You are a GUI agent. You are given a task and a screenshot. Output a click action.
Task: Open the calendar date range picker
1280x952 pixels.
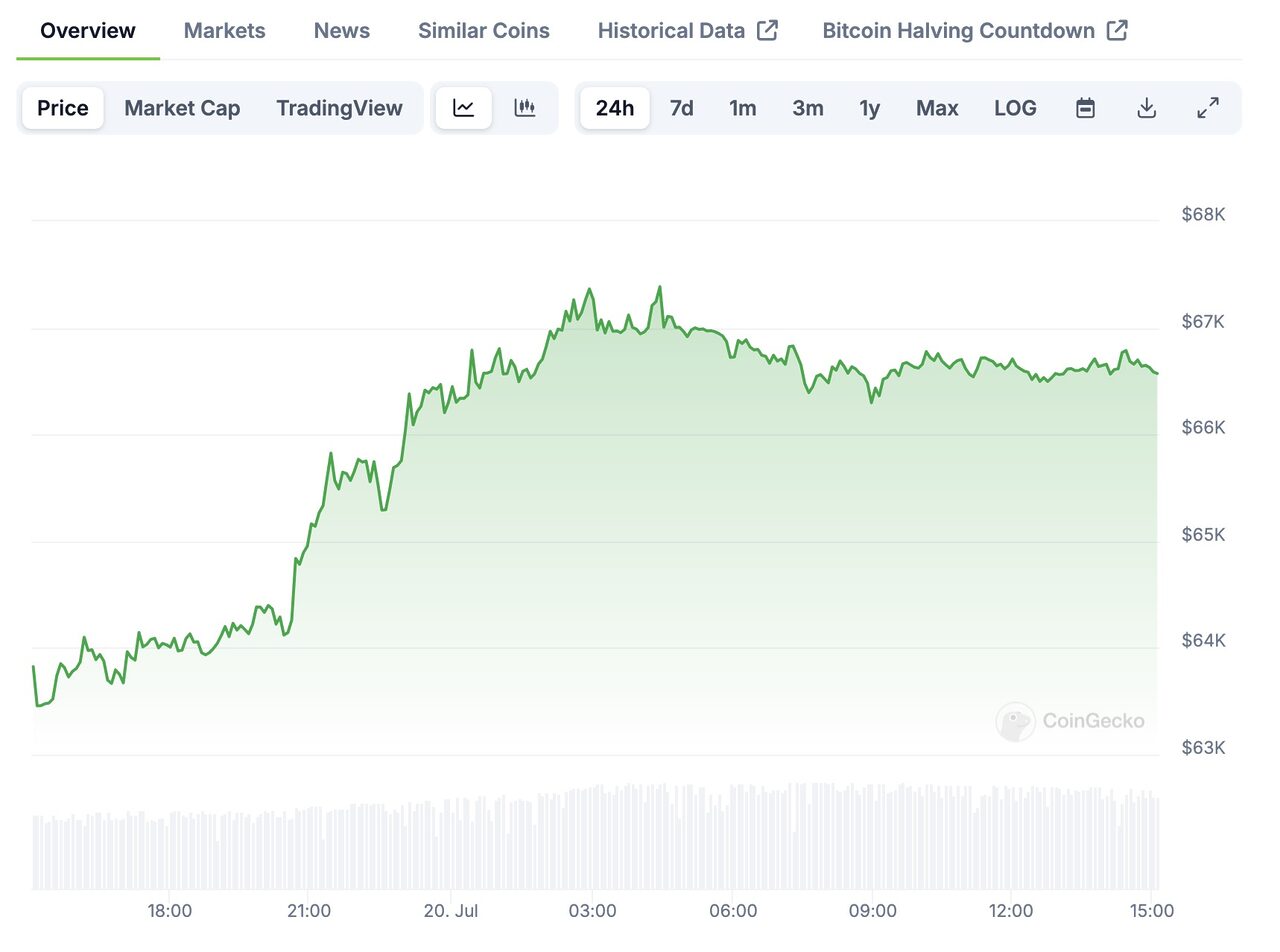click(x=1085, y=108)
